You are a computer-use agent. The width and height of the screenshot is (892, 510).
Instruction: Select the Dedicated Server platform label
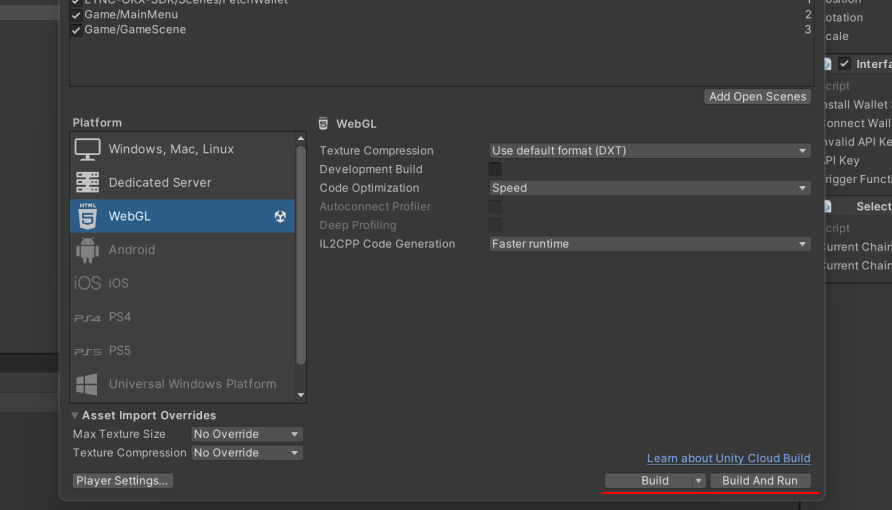(x=160, y=183)
